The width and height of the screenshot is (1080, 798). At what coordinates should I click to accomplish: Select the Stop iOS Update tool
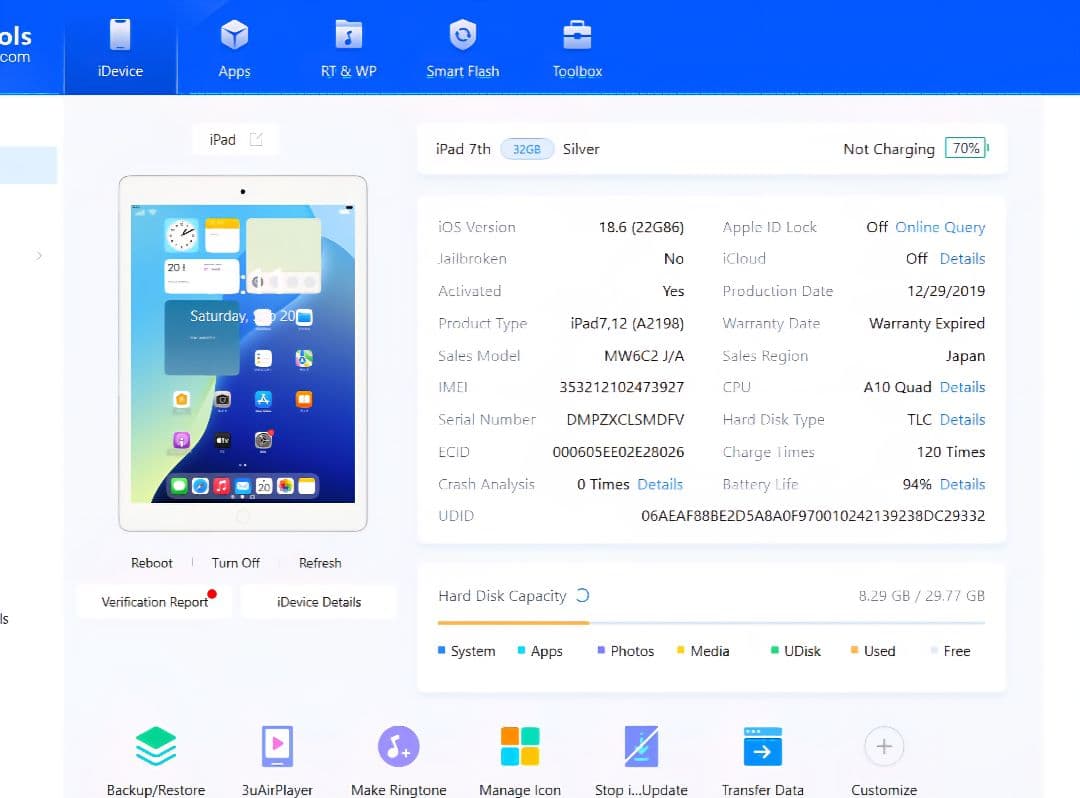(x=641, y=746)
